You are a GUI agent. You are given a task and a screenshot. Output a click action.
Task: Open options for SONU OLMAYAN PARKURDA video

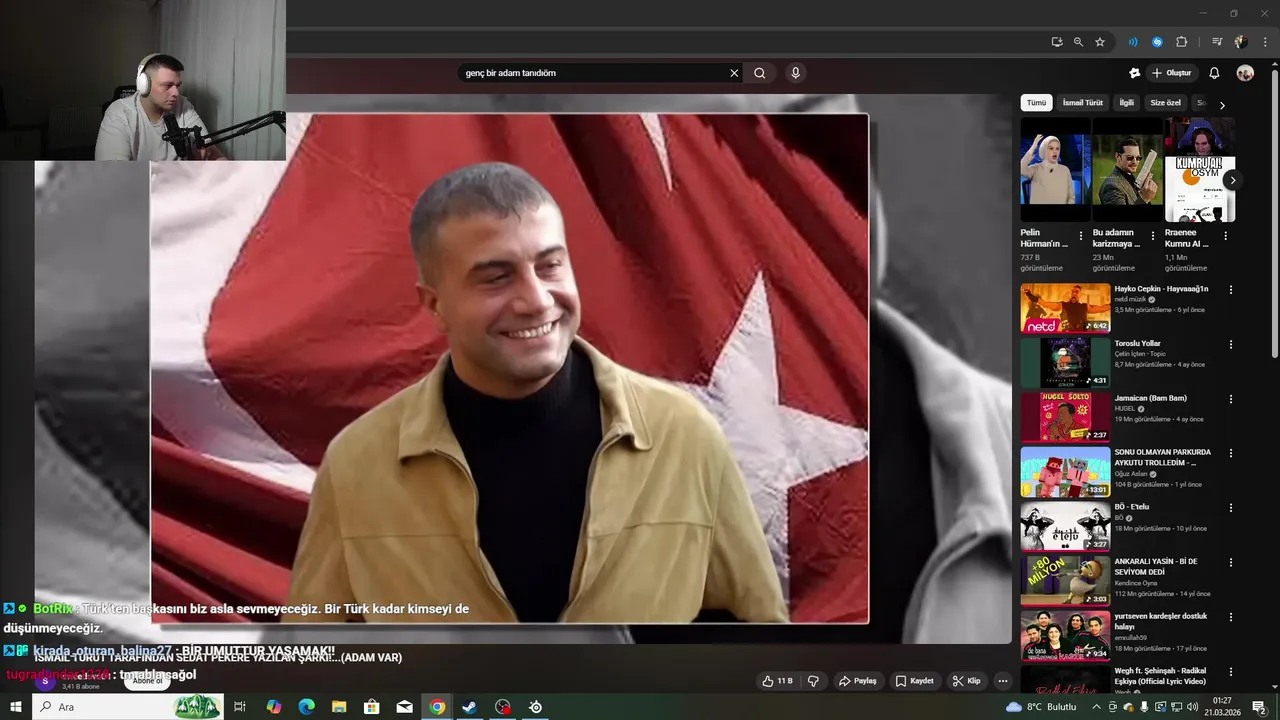(x=1231, y=453)
